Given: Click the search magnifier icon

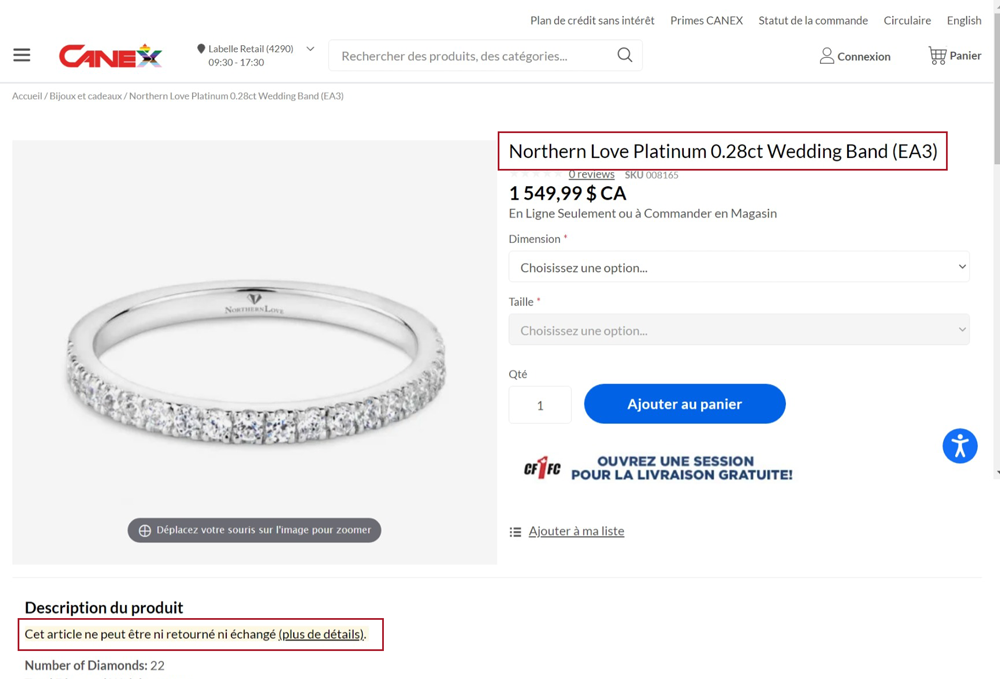Looking at the screenshot, I should pyautogui.click(x=625, y=55).
